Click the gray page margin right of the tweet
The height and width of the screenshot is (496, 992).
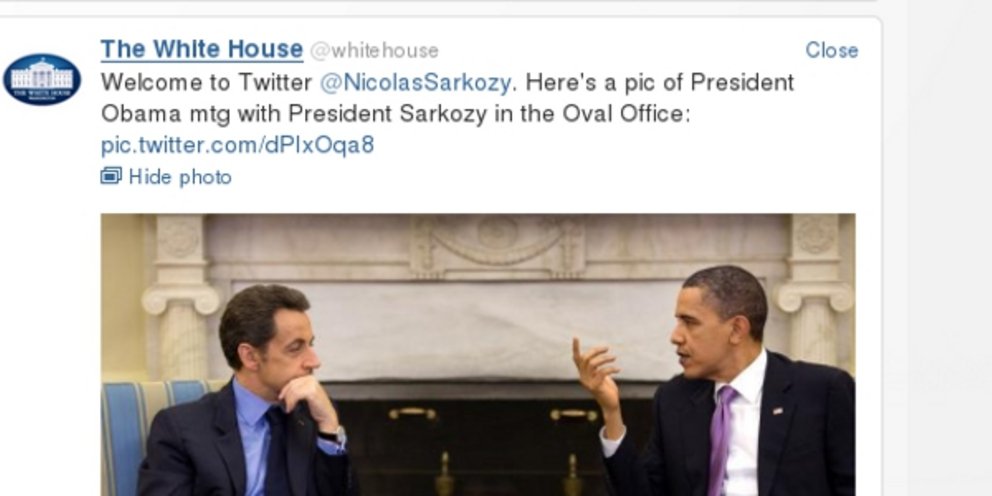coord(938,253)
